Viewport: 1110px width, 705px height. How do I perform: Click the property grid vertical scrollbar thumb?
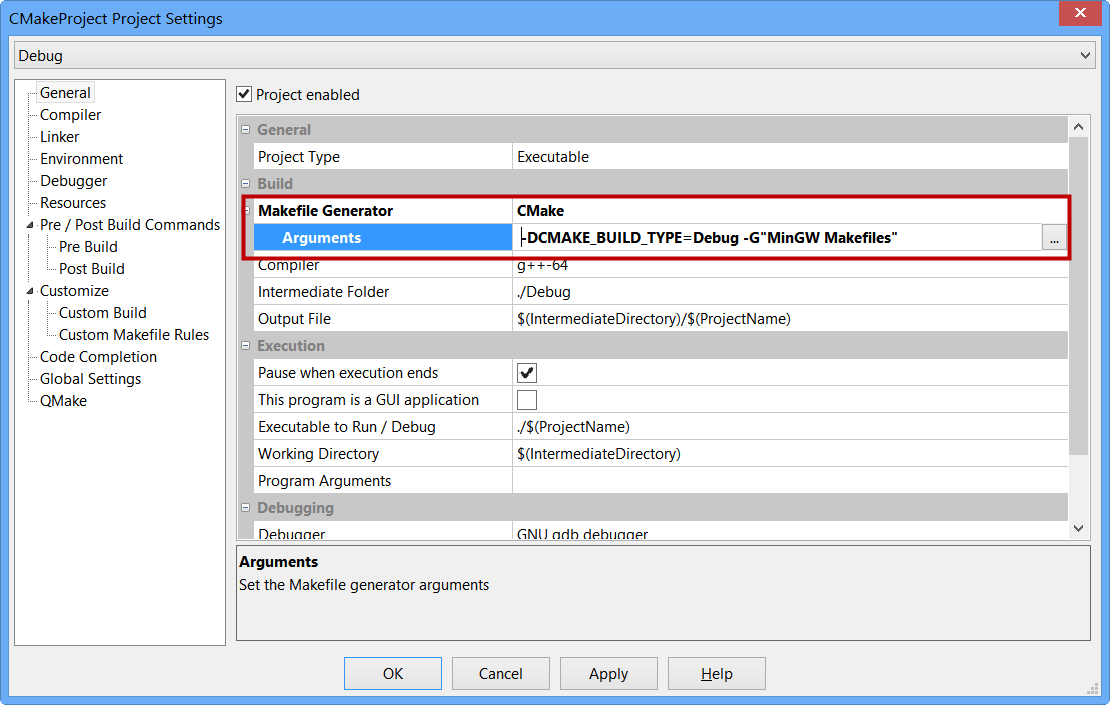pyautogui.click(x=1078, y=296)
